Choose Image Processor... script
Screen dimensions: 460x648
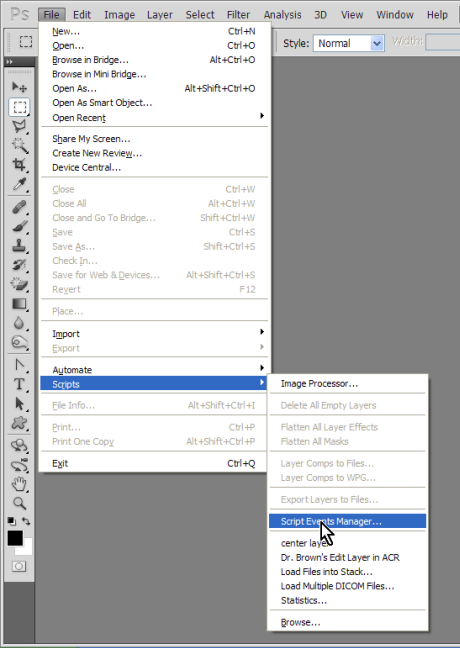point(348,384)
